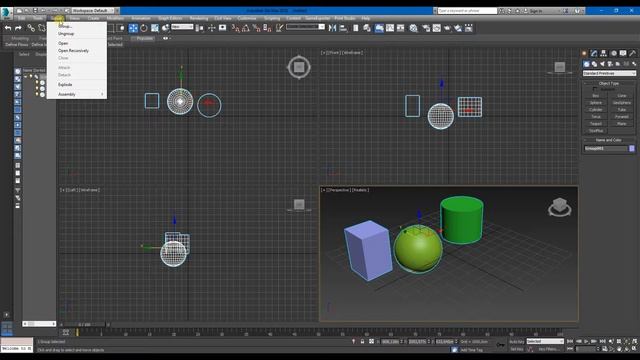The image size is (640, 360).
Task: Click the Cylinder primitive button
Action: pos(596,110)
